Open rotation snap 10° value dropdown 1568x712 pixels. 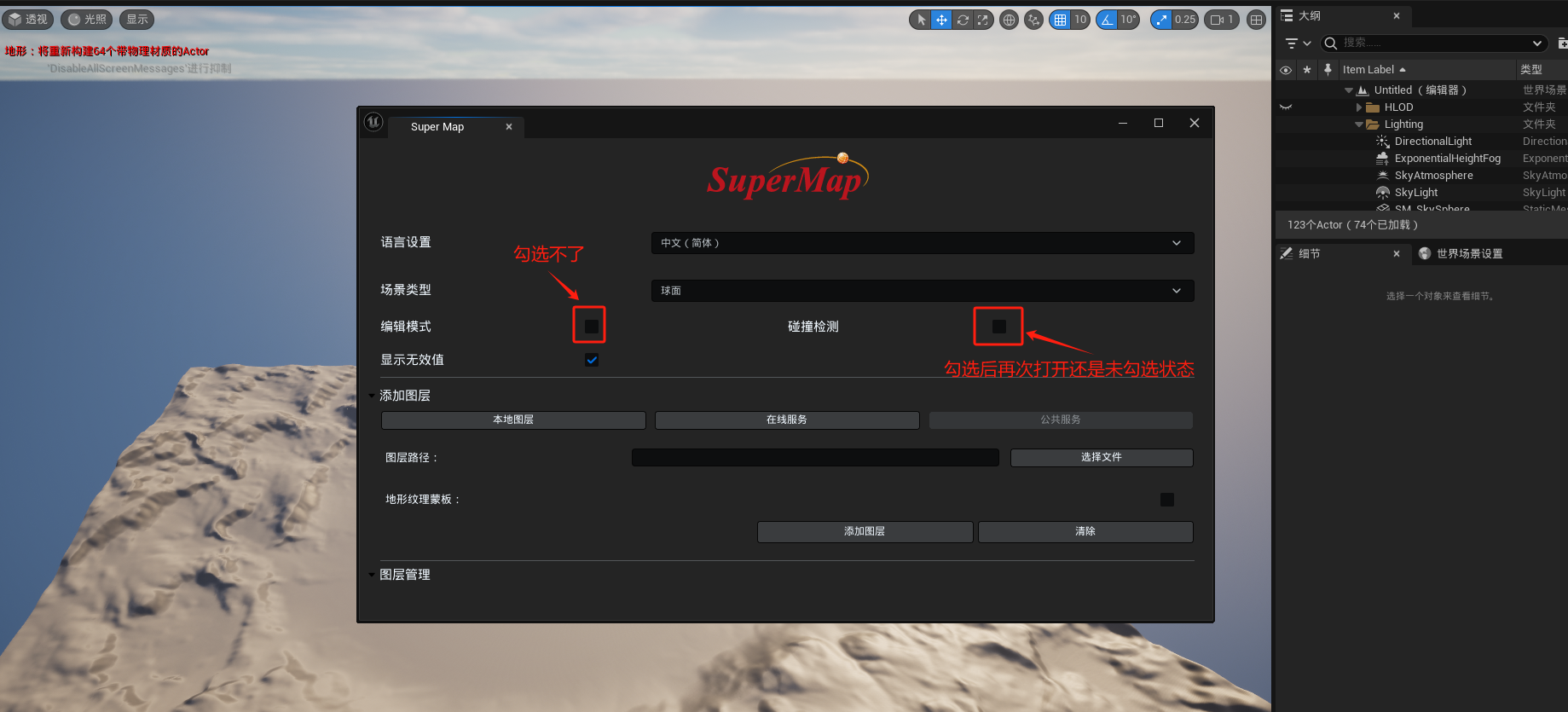pyautogui.click(x=1128, y=20)
